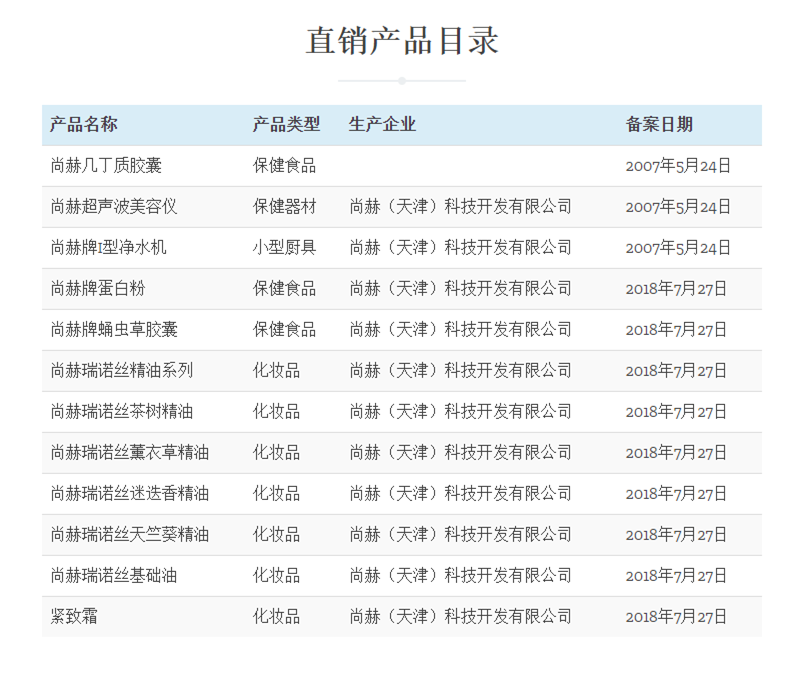
Task: Select product name 尚赫牌蛹虫草胶囊
Action: [x=114, y=330]
